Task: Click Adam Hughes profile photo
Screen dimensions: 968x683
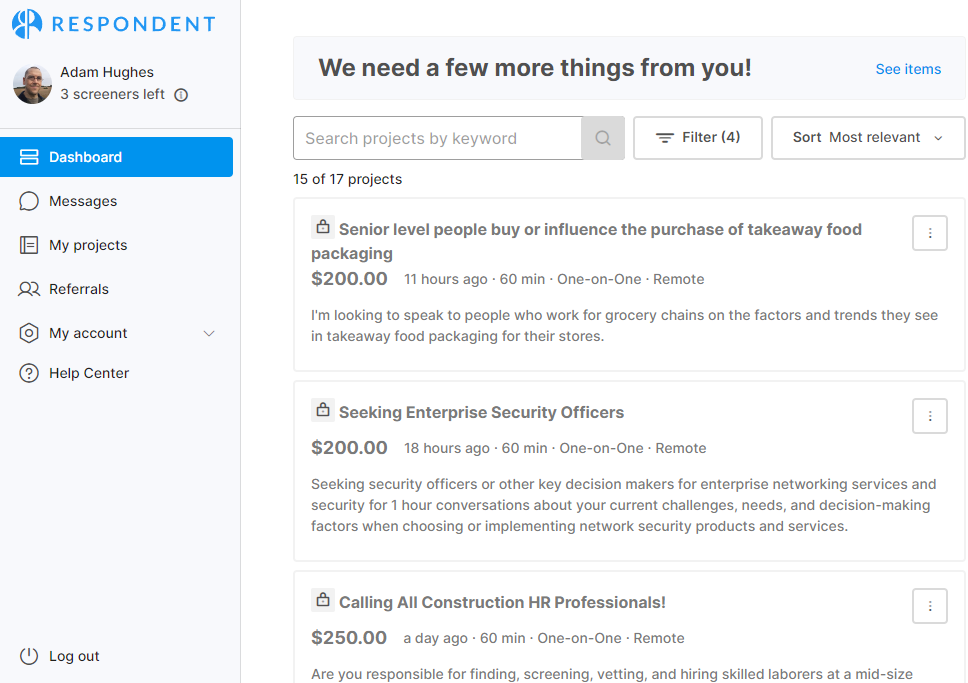Action: (x=32, y=84)
